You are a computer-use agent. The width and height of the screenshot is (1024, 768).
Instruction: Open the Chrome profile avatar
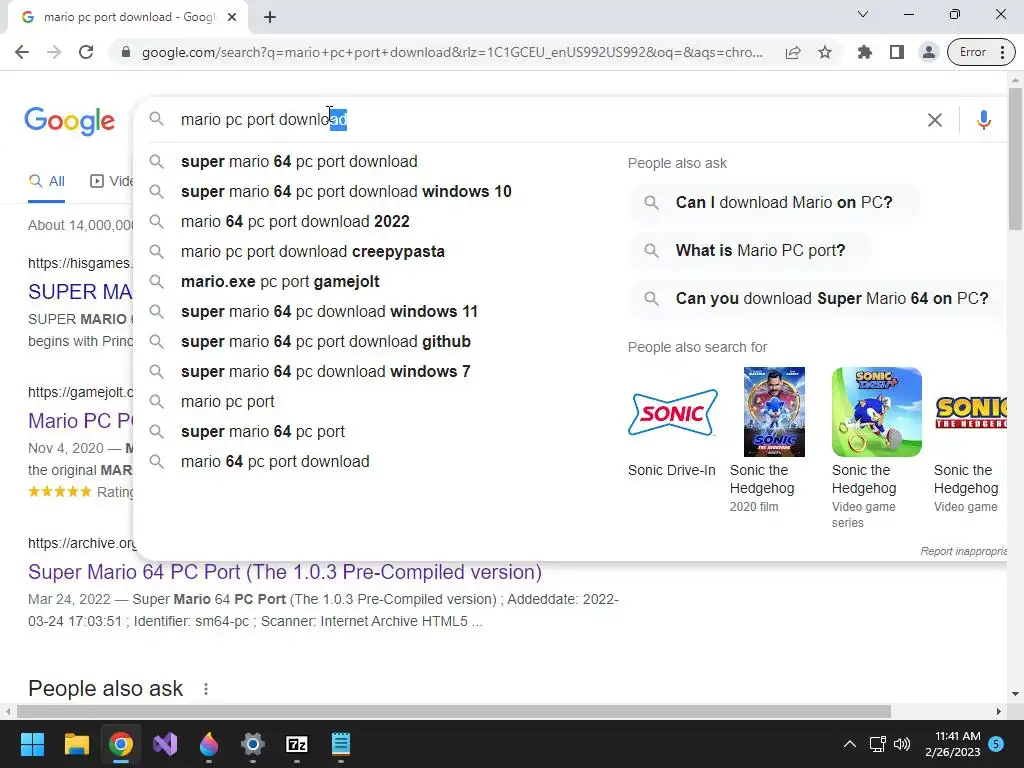click(x=928, y=52)
